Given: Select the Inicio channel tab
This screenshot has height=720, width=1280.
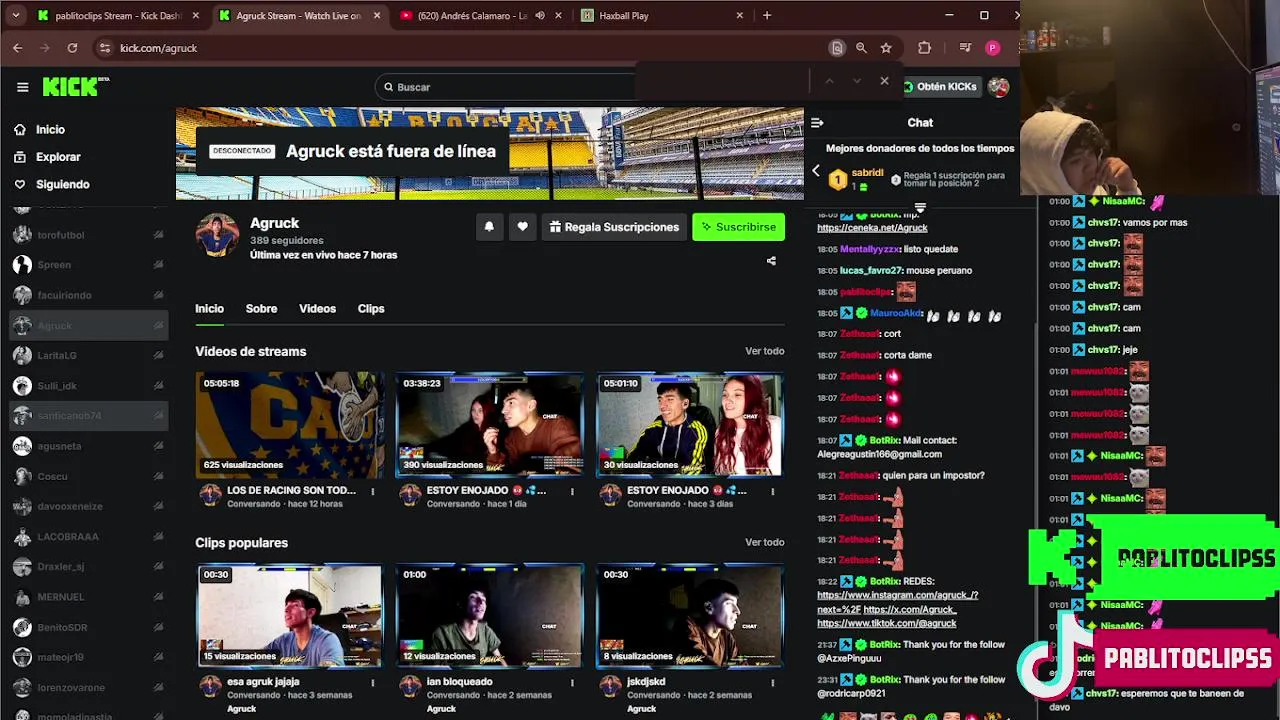Looking at the screenshot, I should pos(209,309).
